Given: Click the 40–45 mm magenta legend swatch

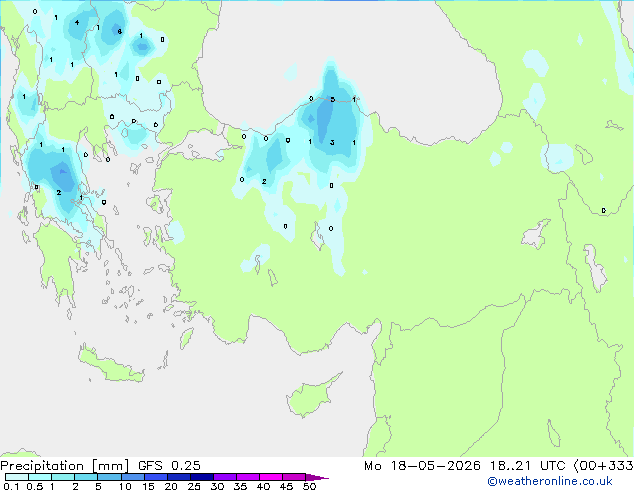Looking at the screenshot, I should [271, 477].
